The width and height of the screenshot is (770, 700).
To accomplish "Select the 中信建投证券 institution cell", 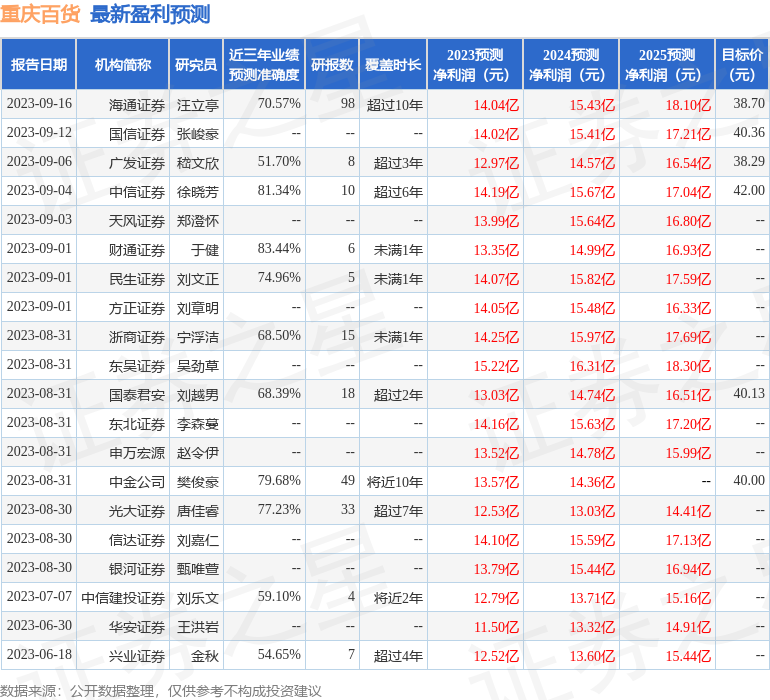I will 123,598.
